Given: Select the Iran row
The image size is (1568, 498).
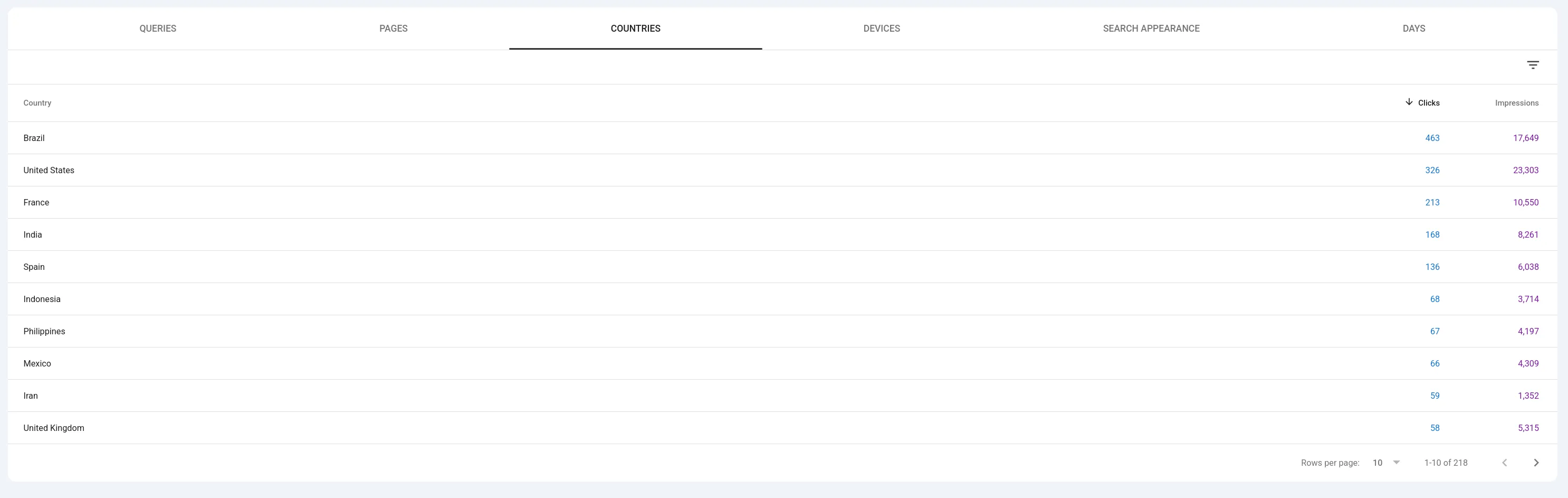Looking at the screenshot, I should (x=782, y=396).
